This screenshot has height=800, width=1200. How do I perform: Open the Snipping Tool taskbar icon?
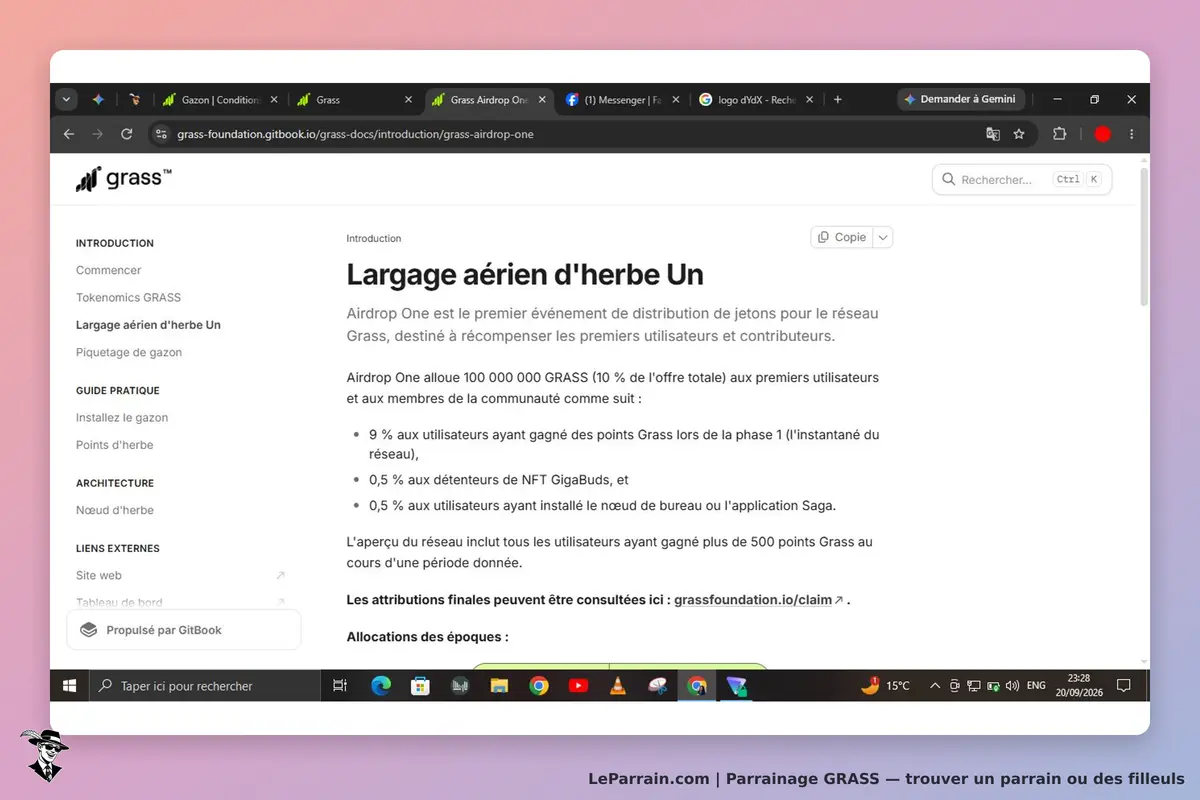(657, 686)
